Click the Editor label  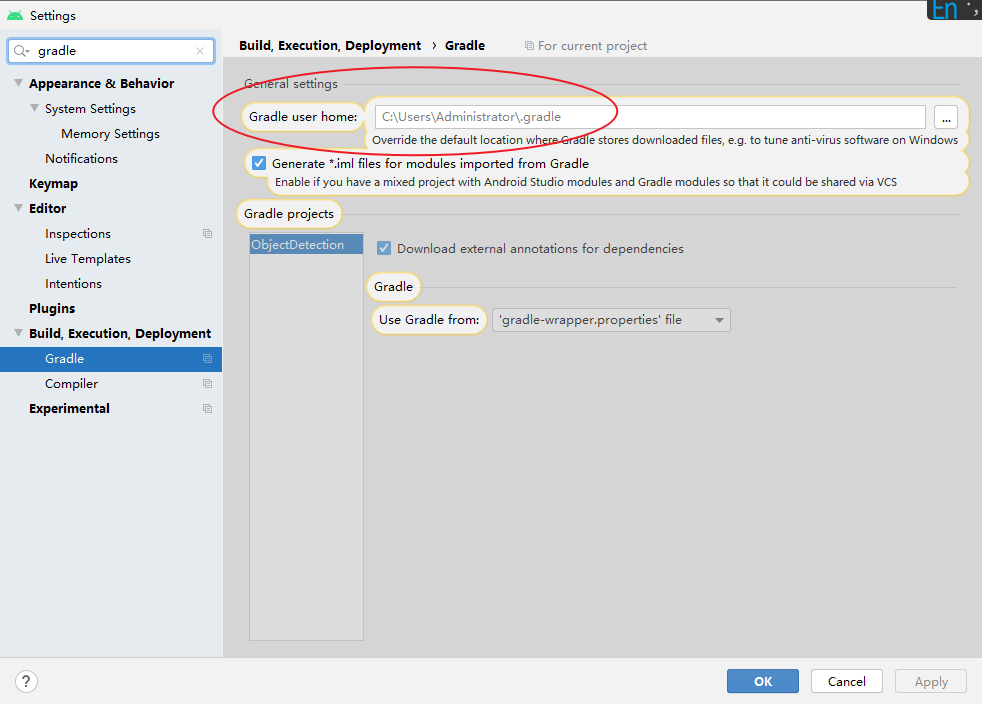pos(48,209)
